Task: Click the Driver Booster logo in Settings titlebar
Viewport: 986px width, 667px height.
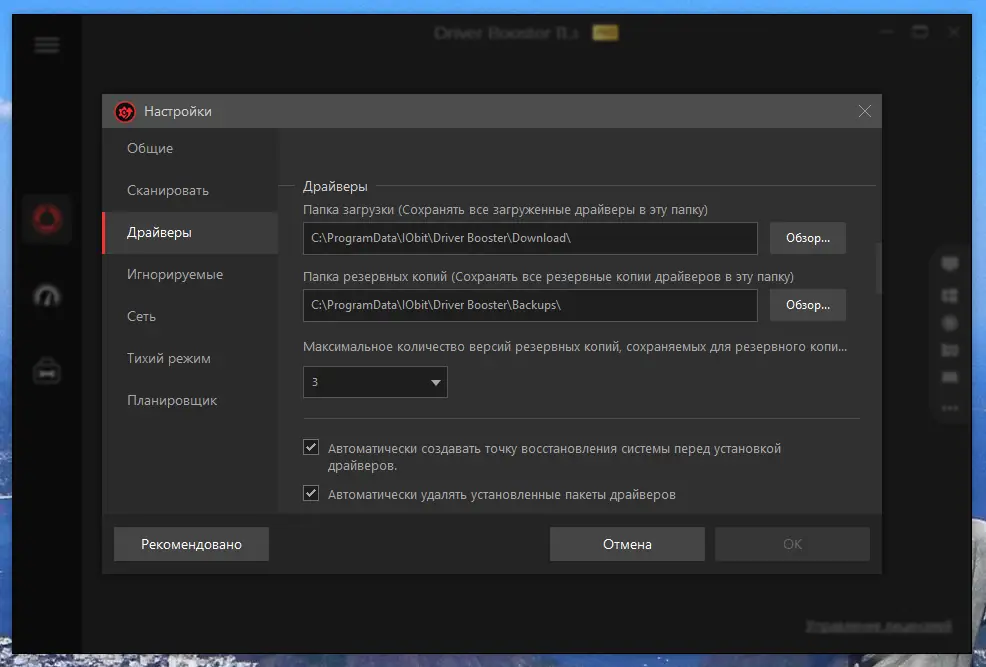Action: [x=124, y=111]
